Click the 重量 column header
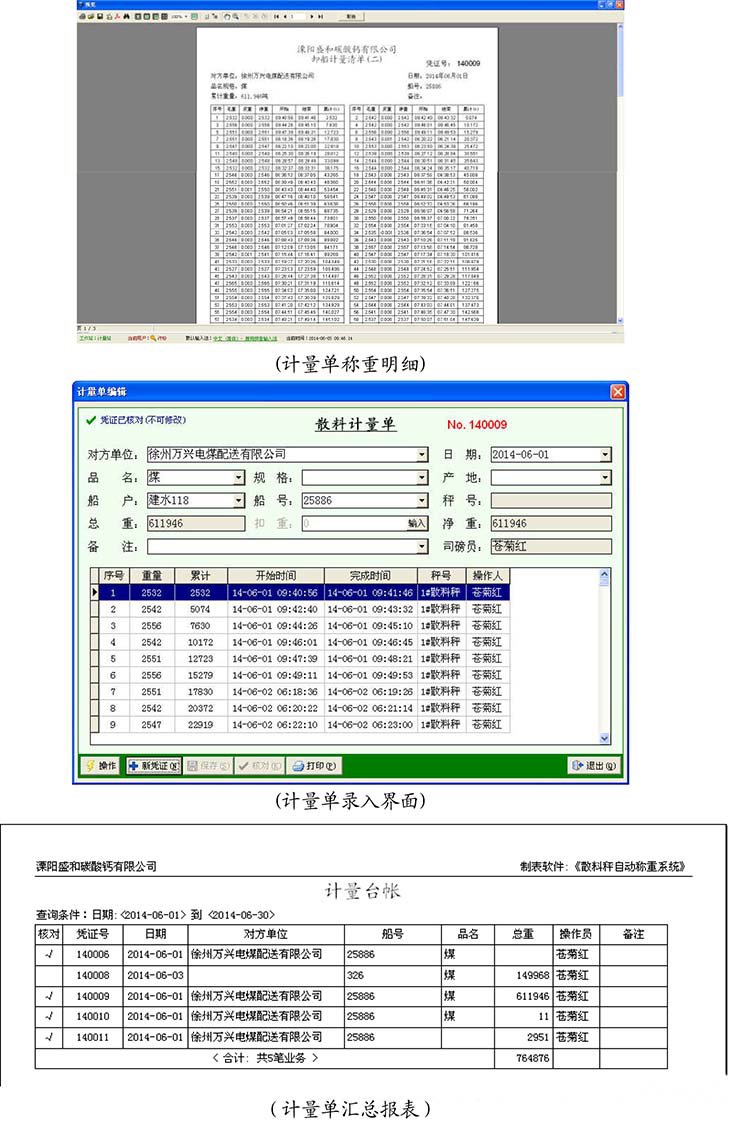The image size is (750, 1125). (x=151, y=575)
